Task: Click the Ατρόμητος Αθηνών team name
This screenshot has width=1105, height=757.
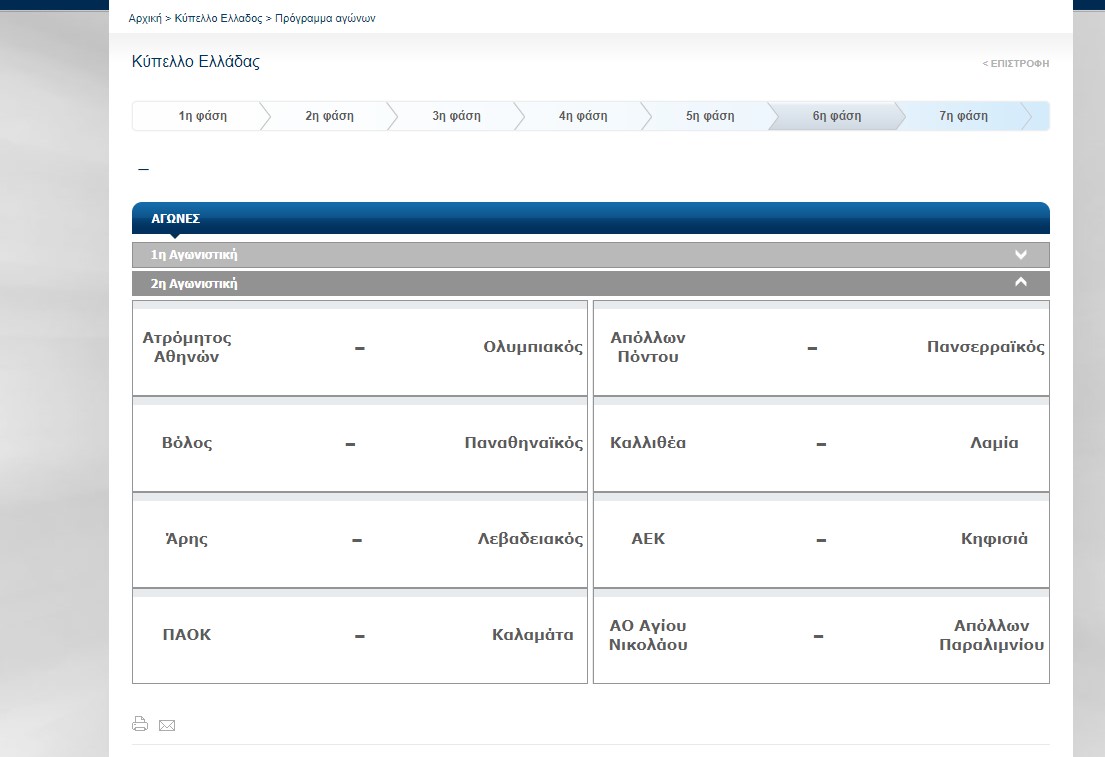Action: (x=187, y=347)
